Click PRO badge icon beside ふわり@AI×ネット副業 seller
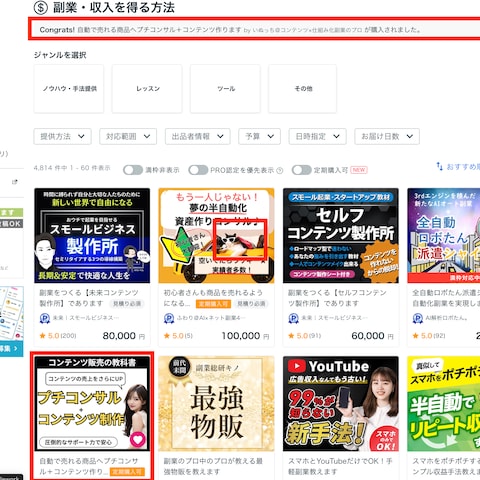 [169, 318]
